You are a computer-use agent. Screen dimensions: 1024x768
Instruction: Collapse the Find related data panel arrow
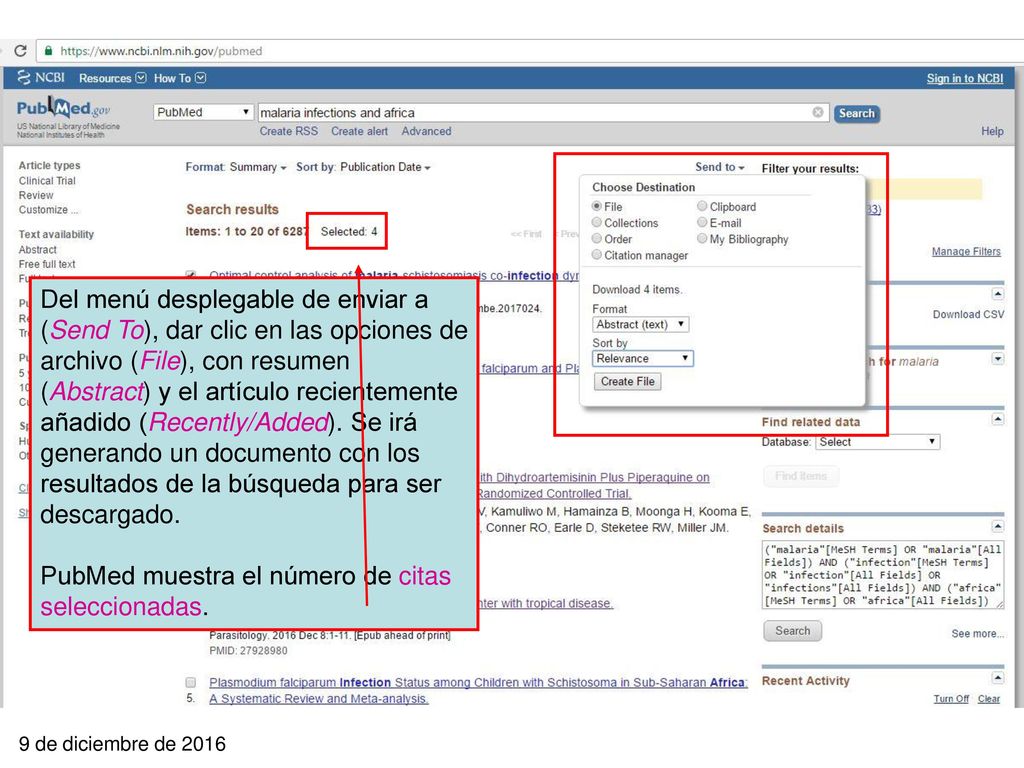(x=997, y=419)
